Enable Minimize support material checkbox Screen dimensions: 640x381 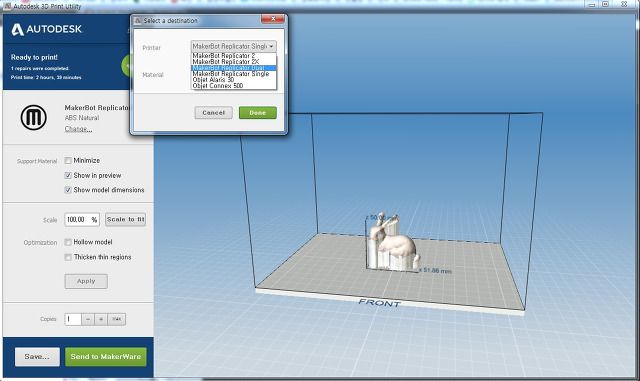click(x=68, y=160)
